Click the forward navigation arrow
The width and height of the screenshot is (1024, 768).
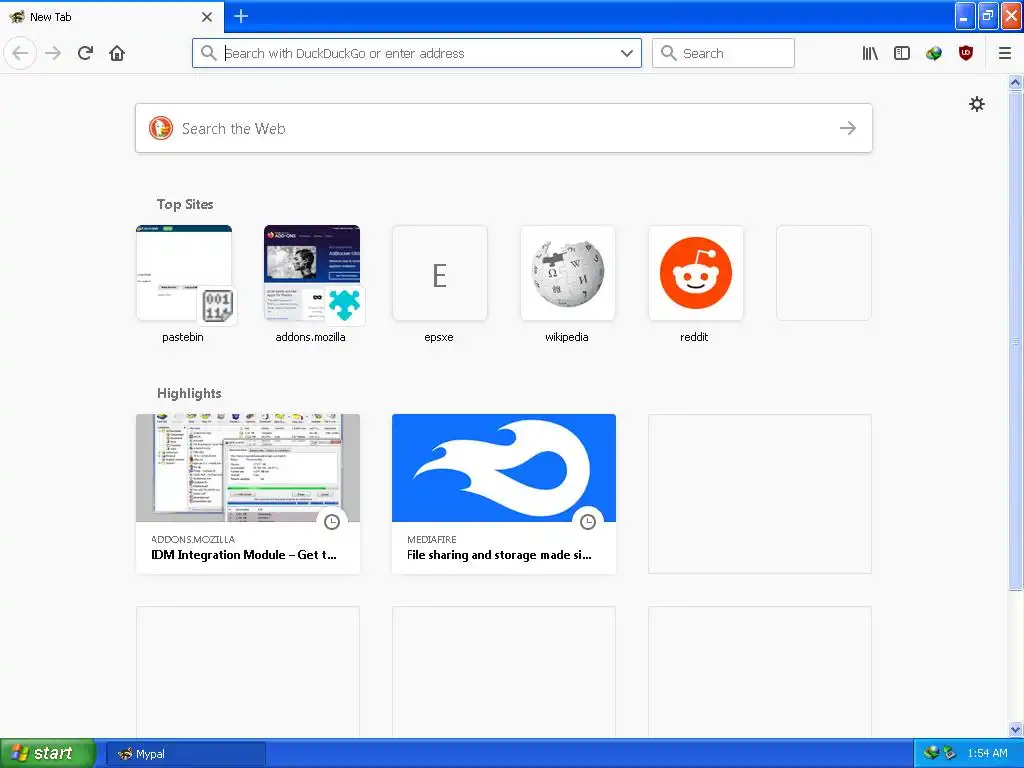[x=53, y=53]
